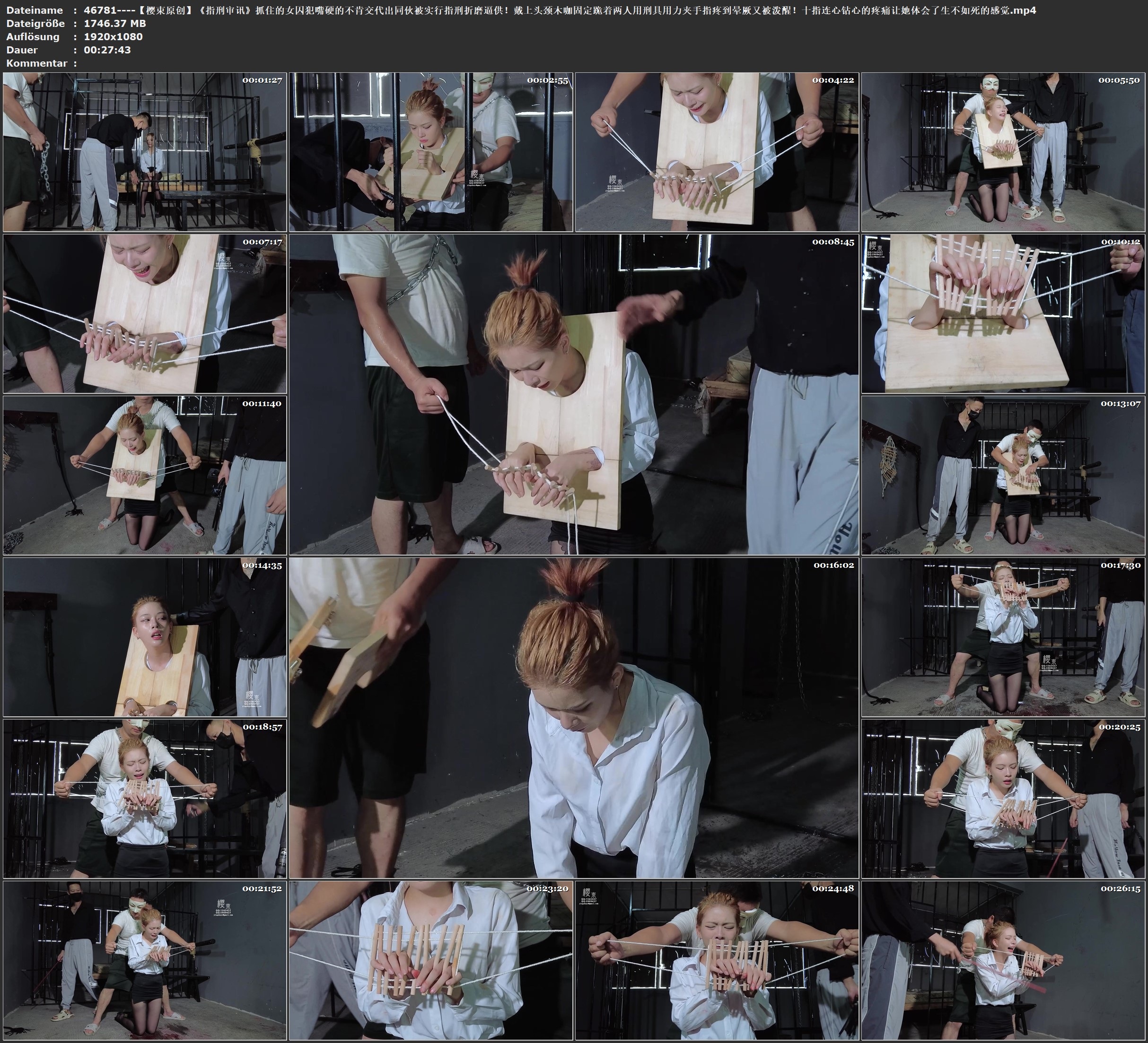Click the frame stamped 00:21:52
Screen dimensions: 1148x1043
pyautogui.click(x=145, y=960)
